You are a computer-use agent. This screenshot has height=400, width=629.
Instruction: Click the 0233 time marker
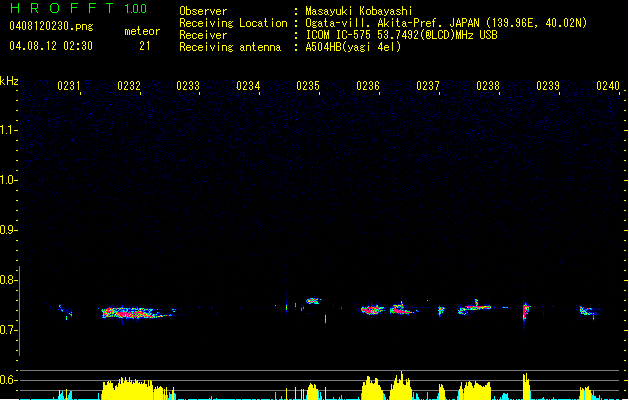click(188, 85)
